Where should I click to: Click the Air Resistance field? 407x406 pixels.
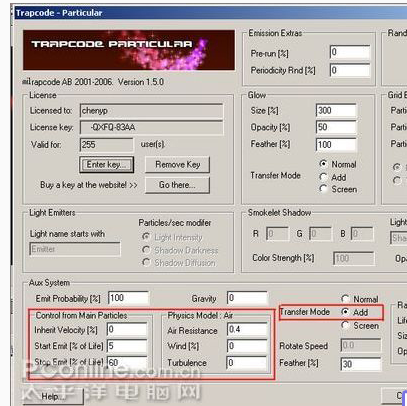click(247, 330)
